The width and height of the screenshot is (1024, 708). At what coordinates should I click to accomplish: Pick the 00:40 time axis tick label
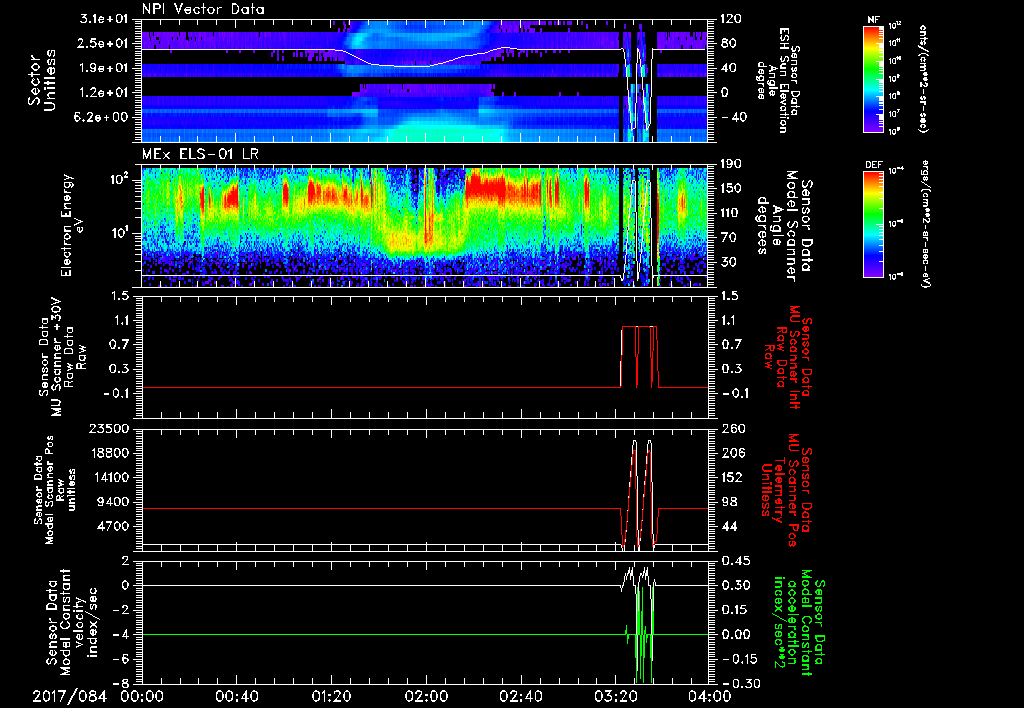[236, 695]
